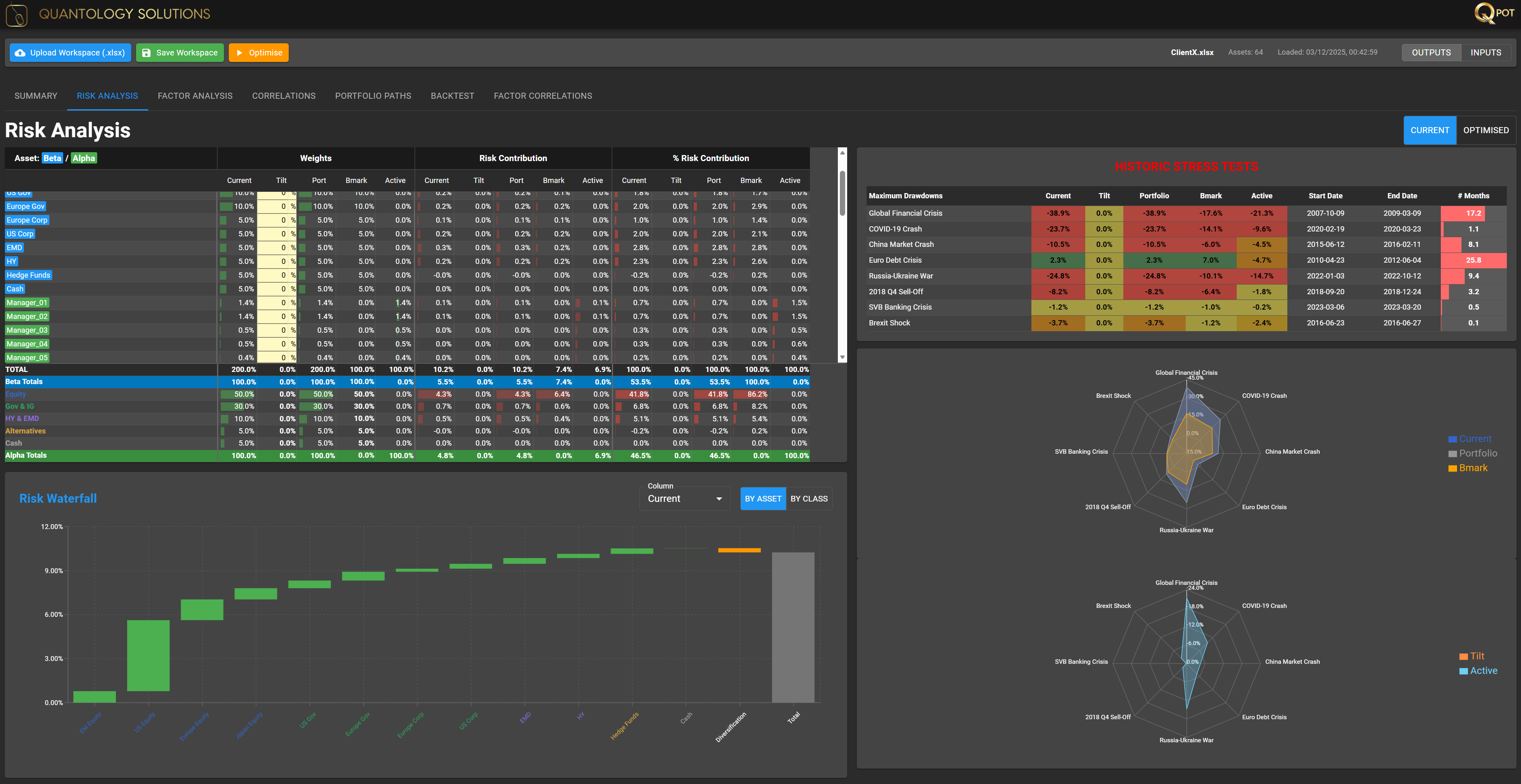Click the cloud upload icon on Upload Workspace

21,53
